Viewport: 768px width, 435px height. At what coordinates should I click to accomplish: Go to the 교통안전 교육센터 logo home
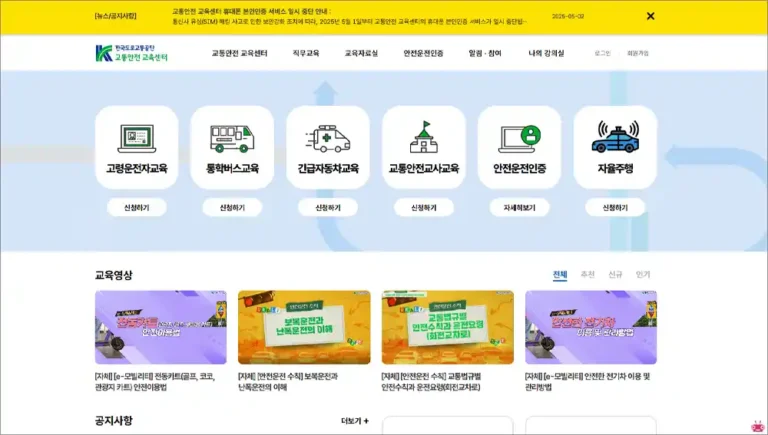point(132,53)
